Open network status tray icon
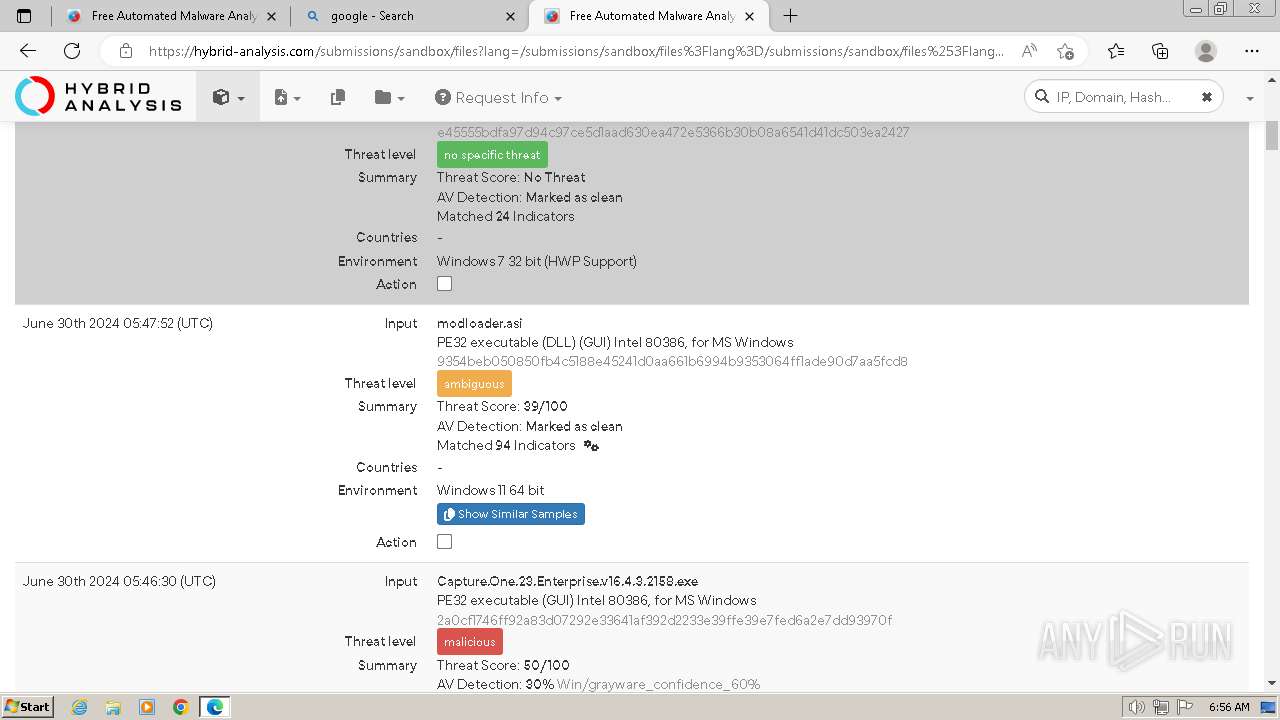 point(1161,707)
